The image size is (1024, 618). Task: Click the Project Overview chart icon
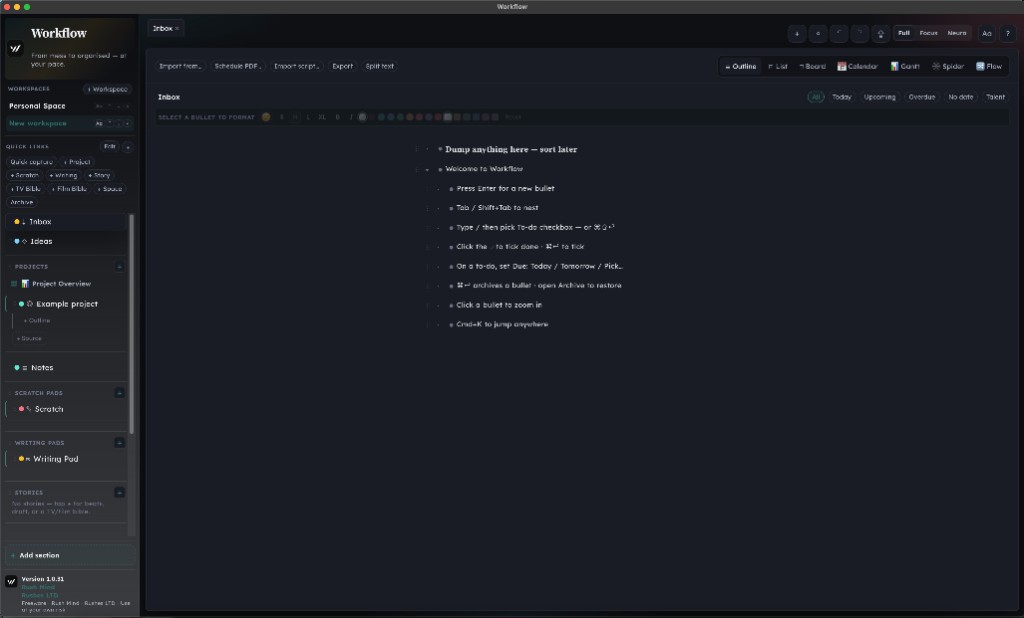point(25,284)
